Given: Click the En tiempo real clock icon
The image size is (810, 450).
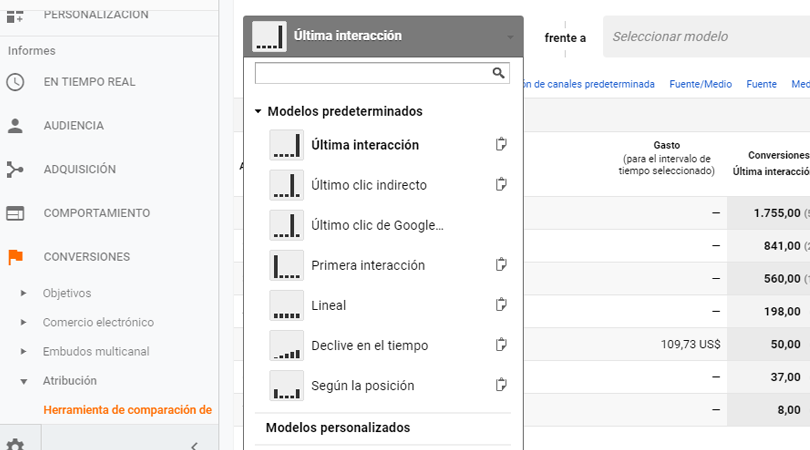Looking at the screenshot, I should tap(15, 82).
